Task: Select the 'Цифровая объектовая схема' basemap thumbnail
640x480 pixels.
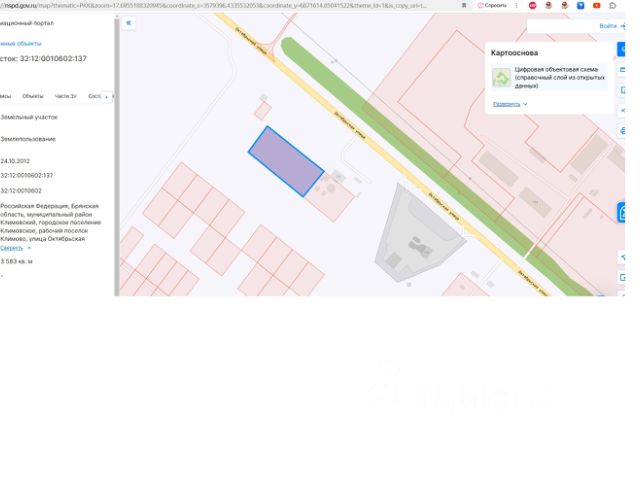Action: (501, 78)
